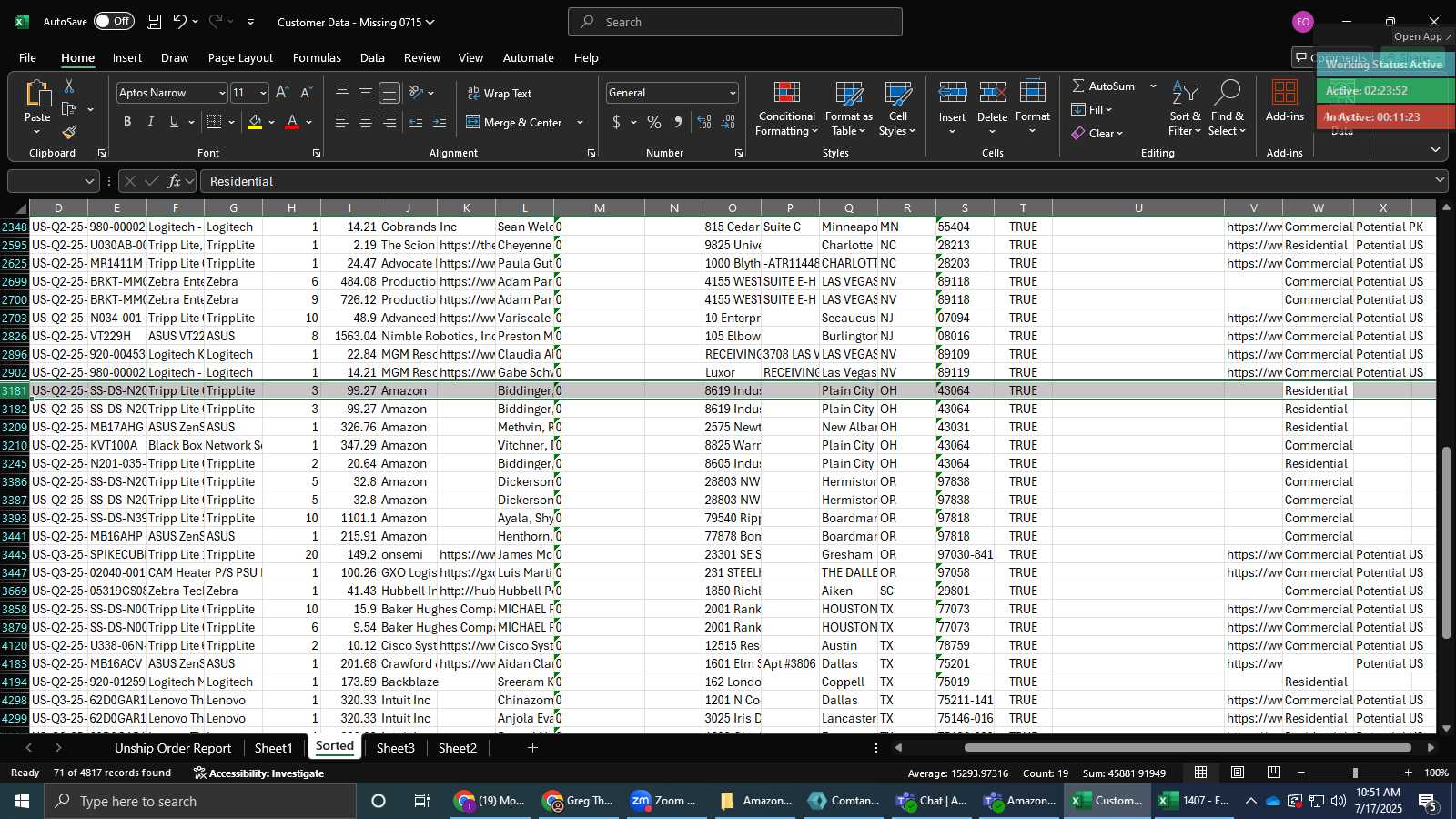Open the Add-ins icon
Viewport: 1456px width, 819px height.
1285,101
